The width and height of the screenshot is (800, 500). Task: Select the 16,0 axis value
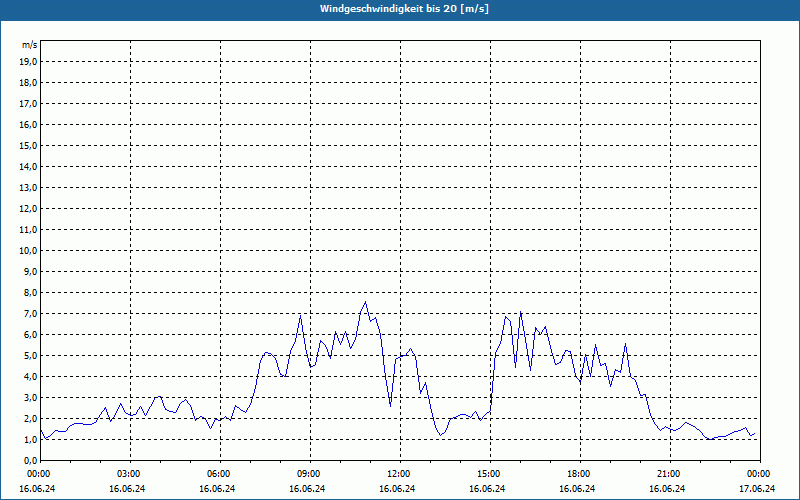(28, 124)
